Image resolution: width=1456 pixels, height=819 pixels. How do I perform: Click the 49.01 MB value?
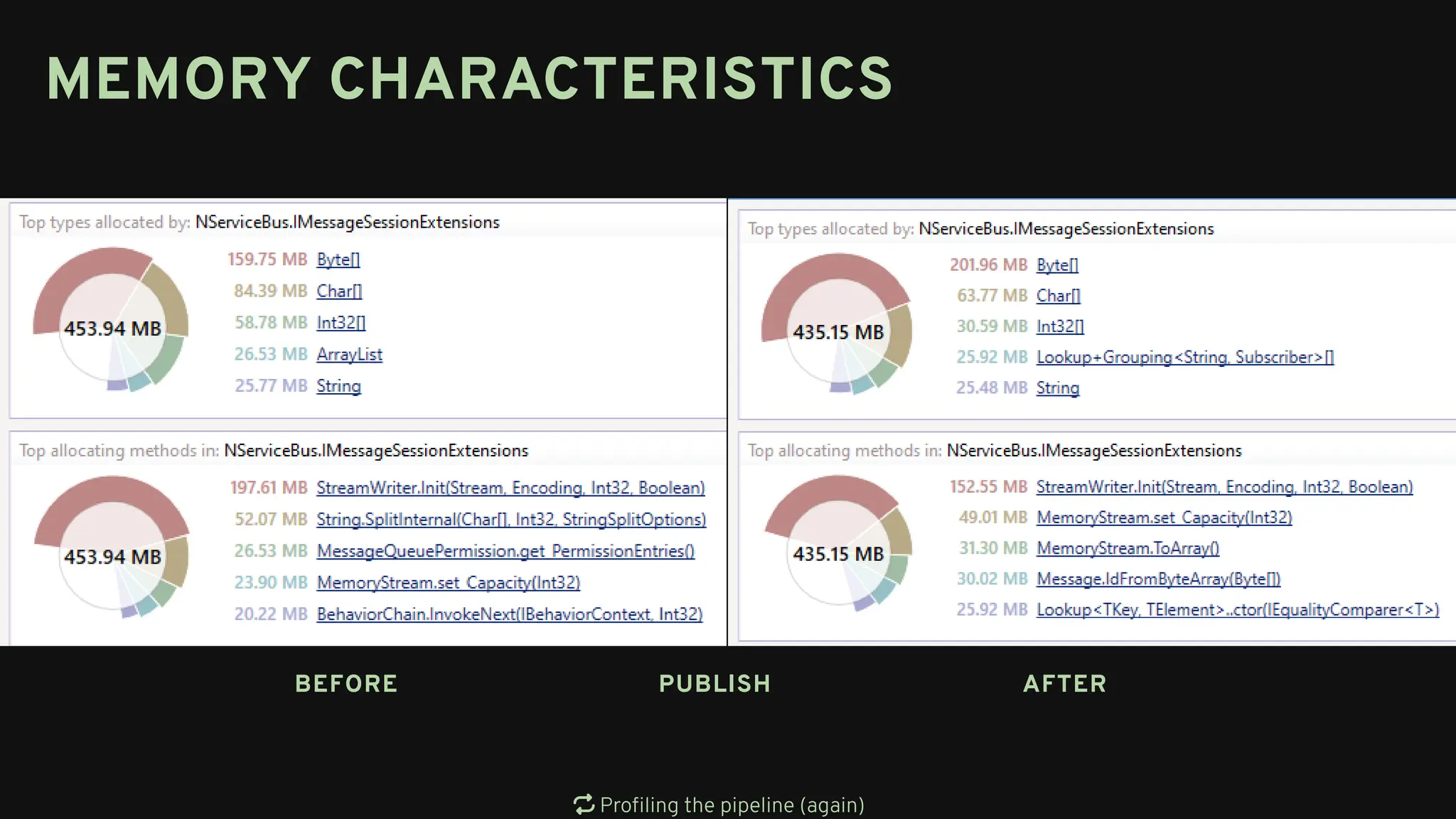click(993, 518)
